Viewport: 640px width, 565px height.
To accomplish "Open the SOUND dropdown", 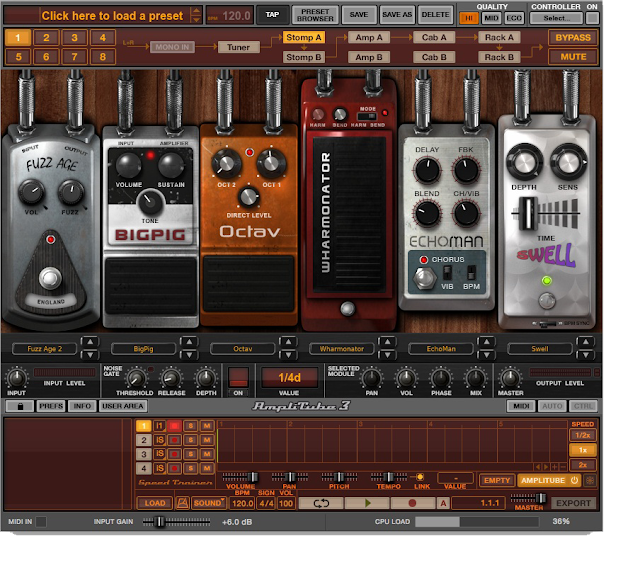I will pos(209,503).
